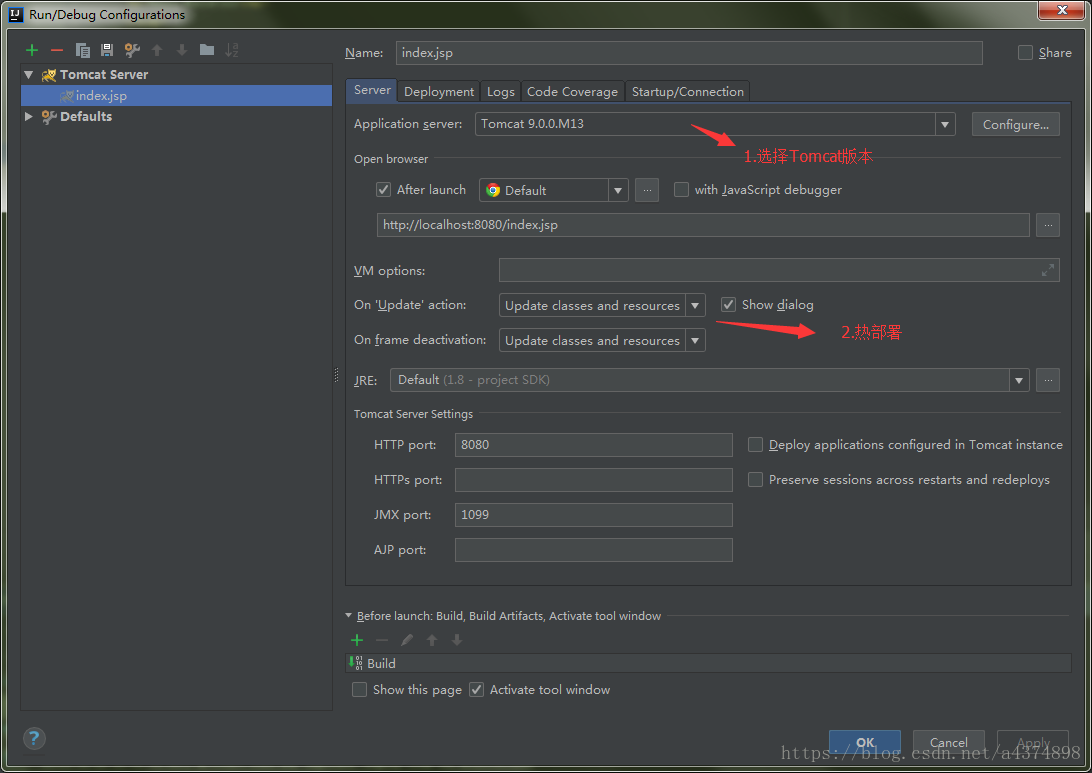Move before-launch task up

[432, 640]
